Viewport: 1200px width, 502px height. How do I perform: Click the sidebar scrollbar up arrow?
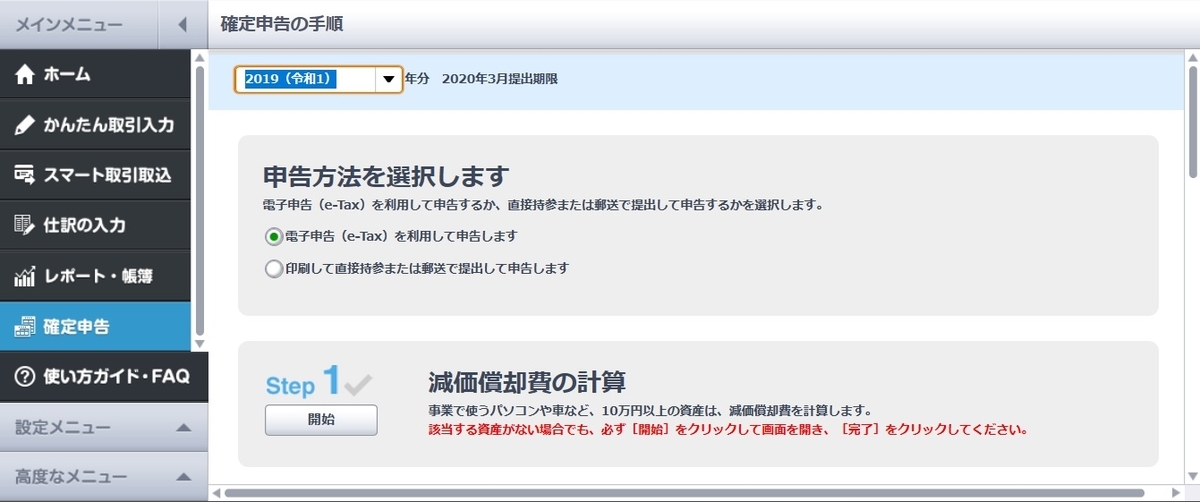tap(199, 58)
